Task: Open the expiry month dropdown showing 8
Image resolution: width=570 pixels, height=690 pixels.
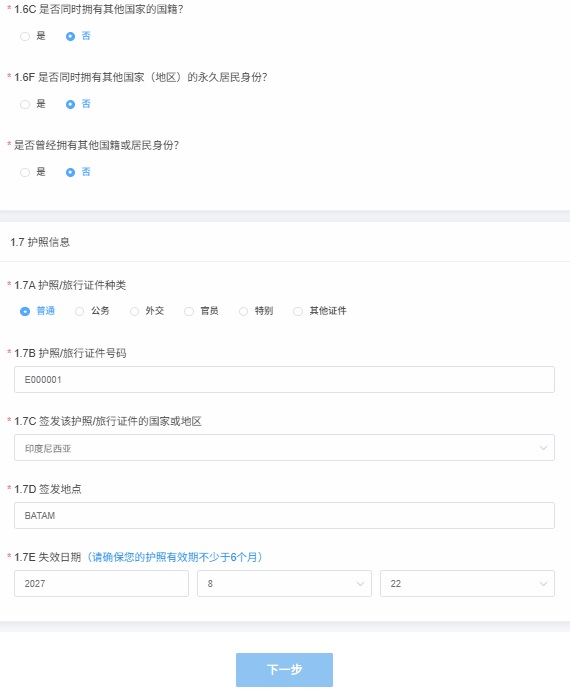Action: [x=284, y=584]
